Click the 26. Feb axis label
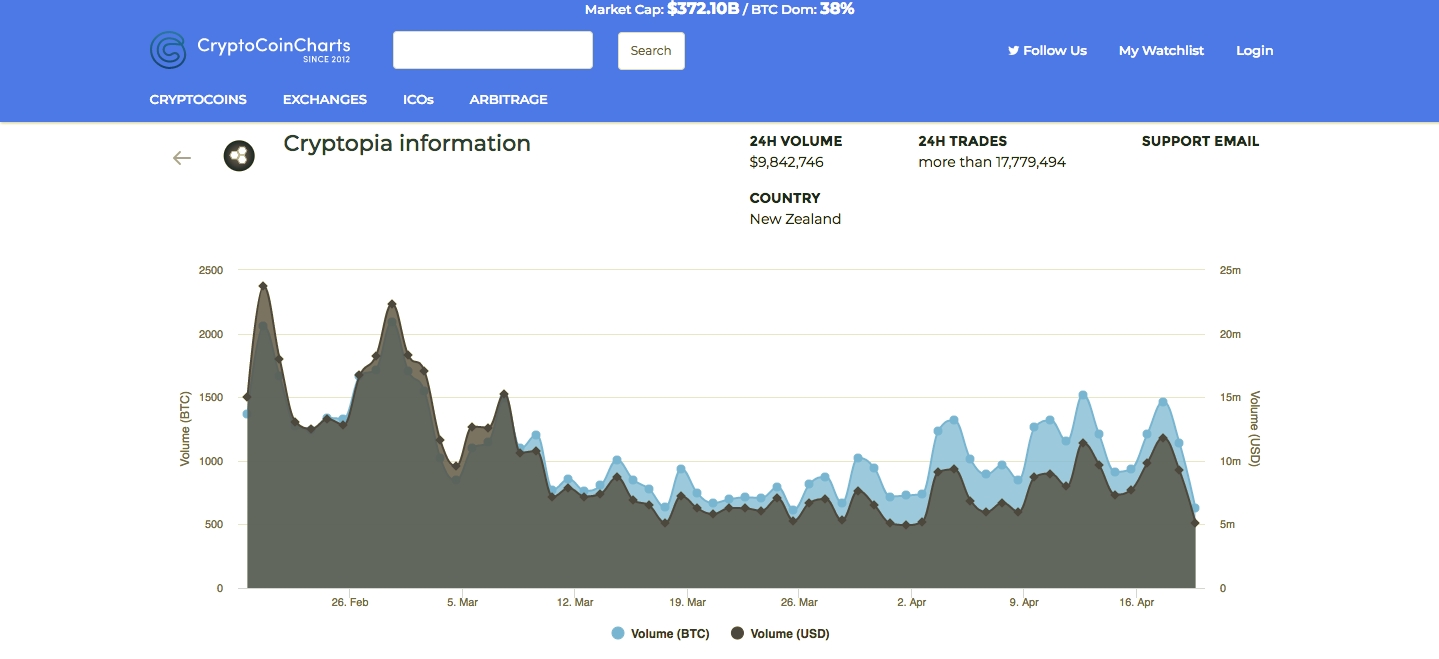The width and height of the screenshot is (1439, 659). (x=350, y=602)
